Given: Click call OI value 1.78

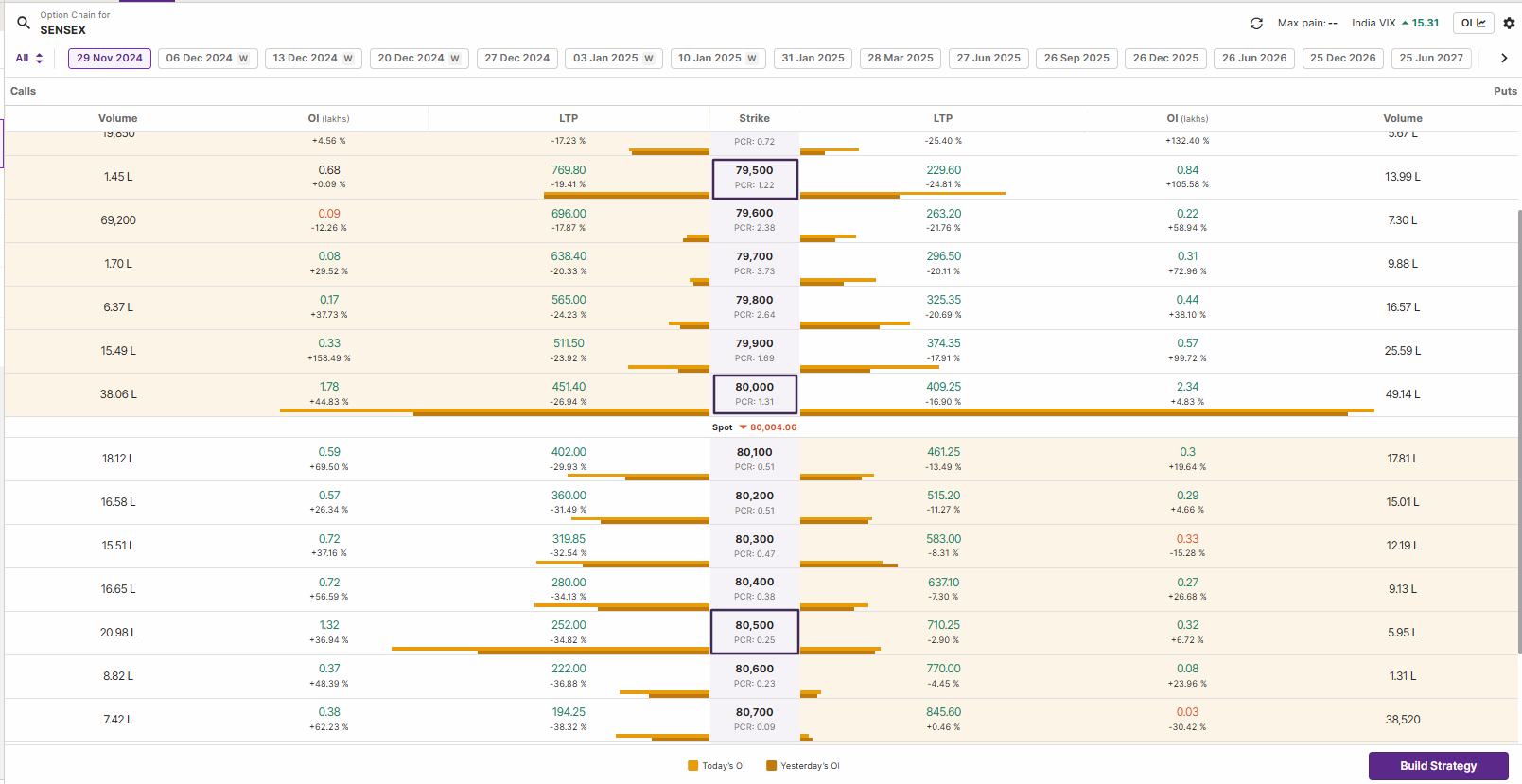Looking at the screenshot, I should [329, 387].
